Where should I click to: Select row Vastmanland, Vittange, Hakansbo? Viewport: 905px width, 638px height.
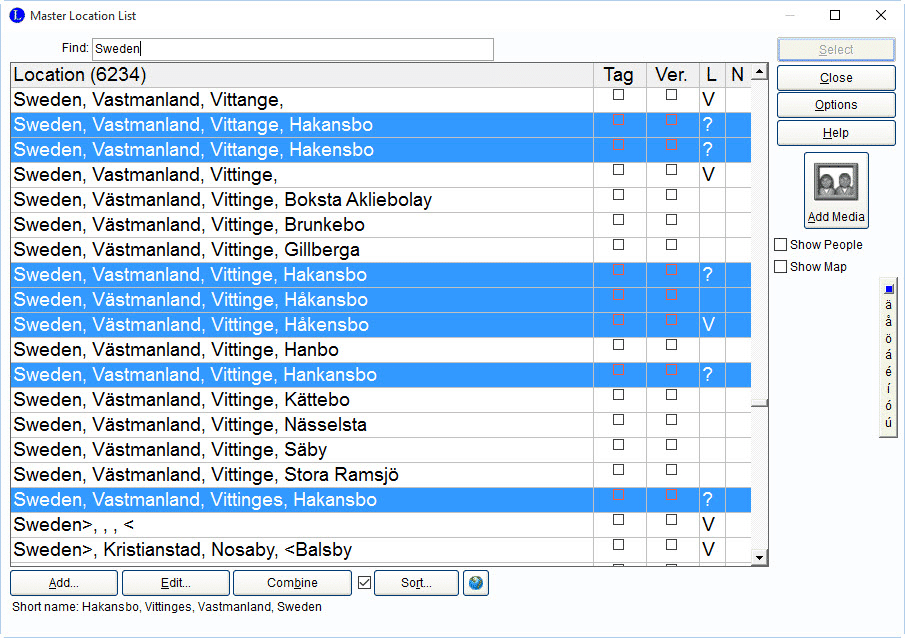381,125
